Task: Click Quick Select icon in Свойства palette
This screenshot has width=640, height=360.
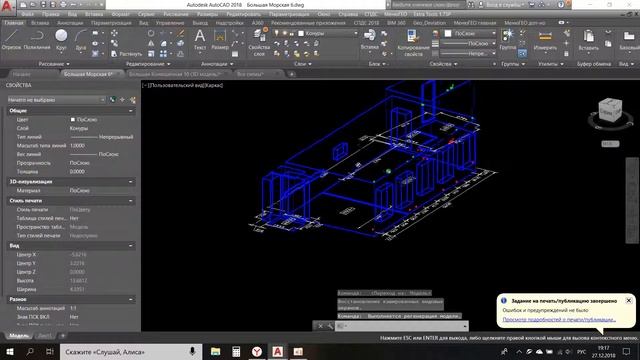Action: coord(133,100)
